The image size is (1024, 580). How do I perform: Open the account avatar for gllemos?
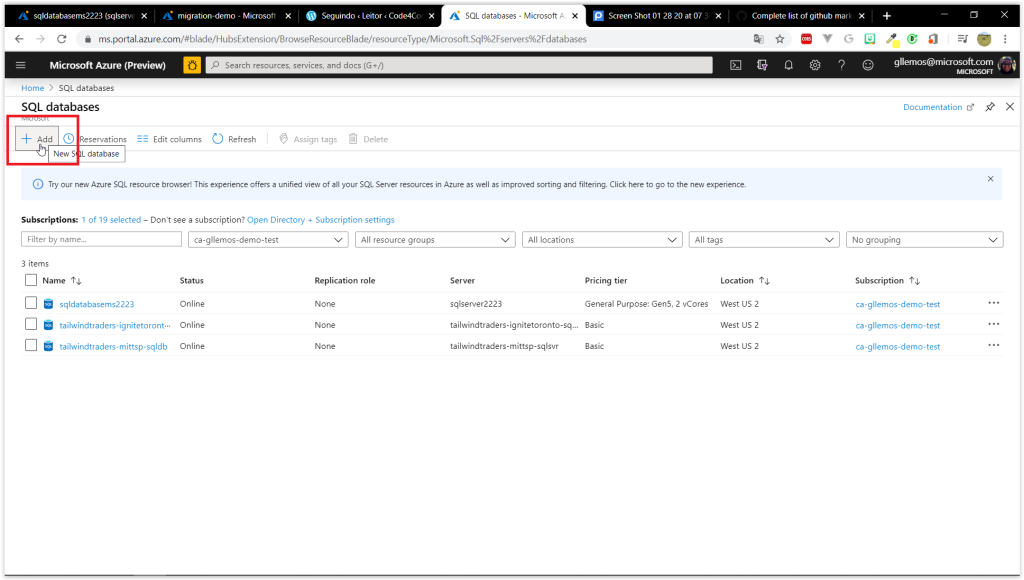pos(1007,65)
